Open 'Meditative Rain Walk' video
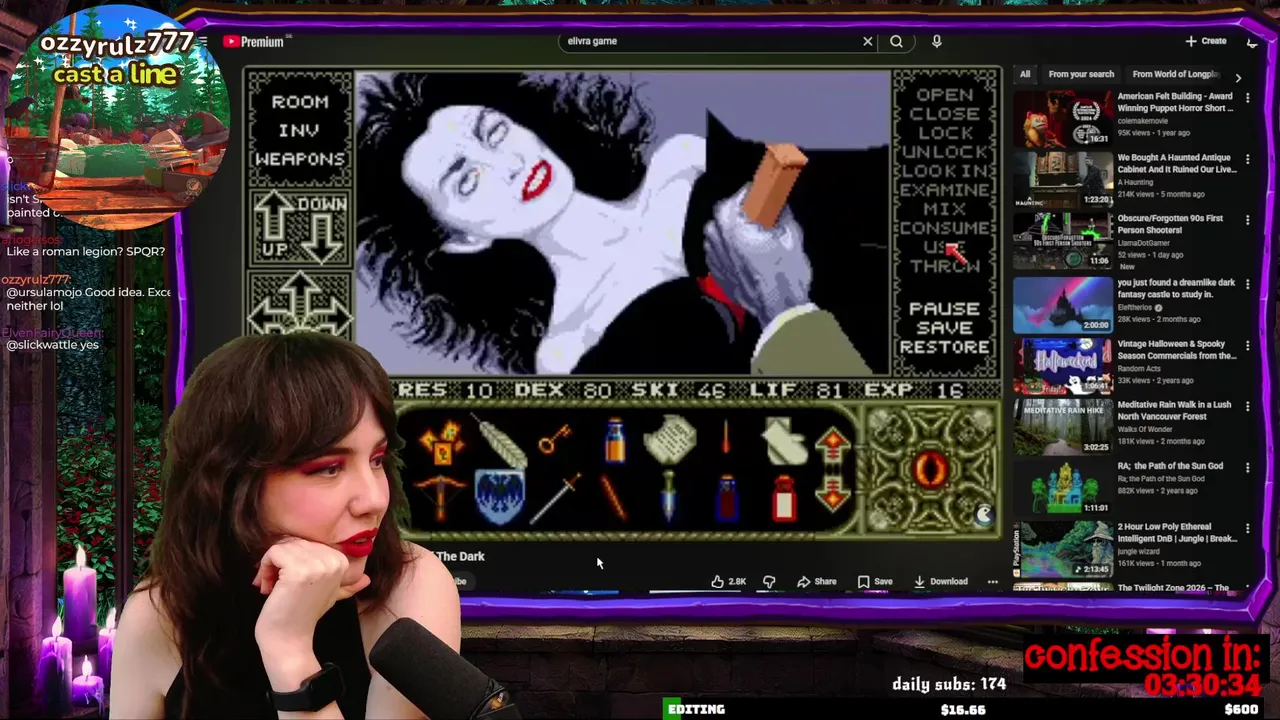The height and width of the screenshot is (720, 1280). tap(1062, 427)
